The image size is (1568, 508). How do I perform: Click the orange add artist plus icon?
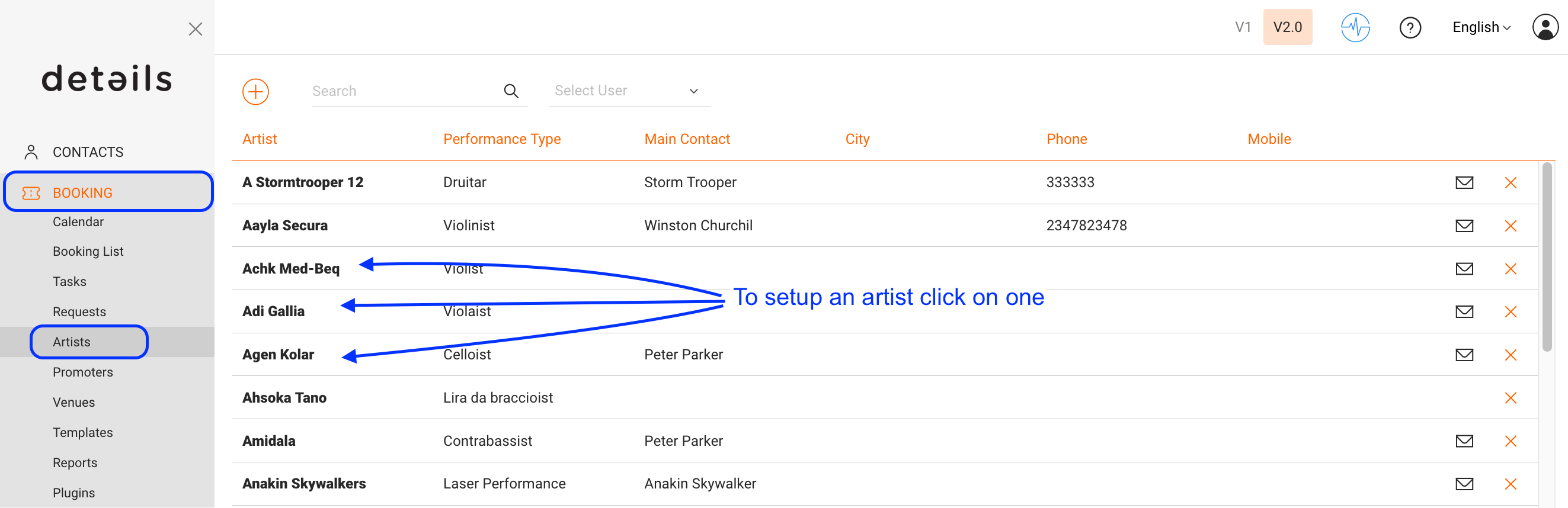coord(255,91)
